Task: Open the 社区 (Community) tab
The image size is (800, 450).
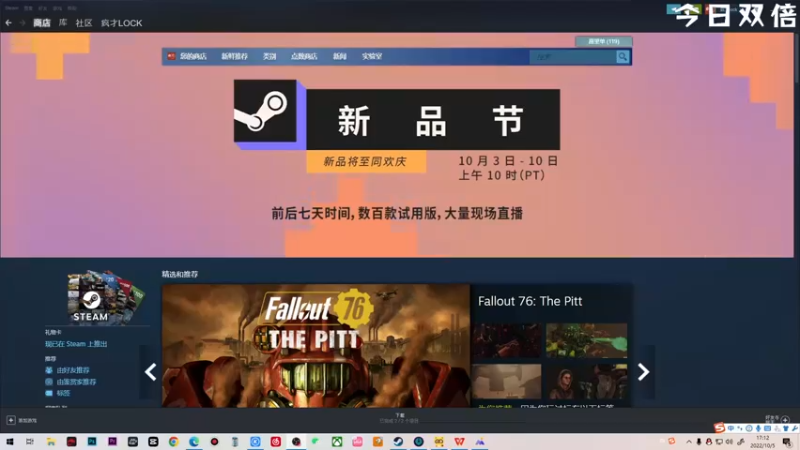Action: (x=84, y=22)
